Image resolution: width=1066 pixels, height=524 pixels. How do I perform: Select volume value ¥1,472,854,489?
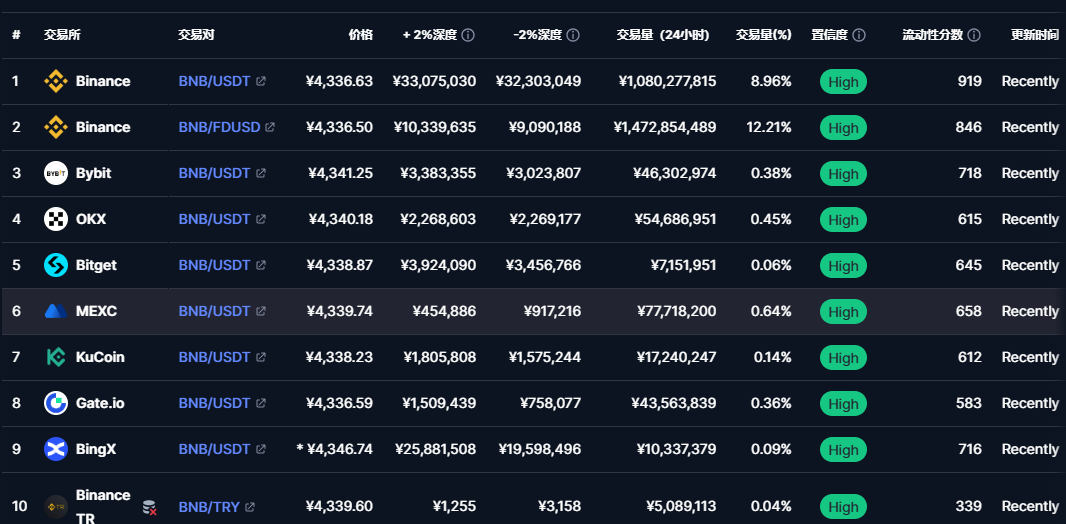click(x=664, y=127)
